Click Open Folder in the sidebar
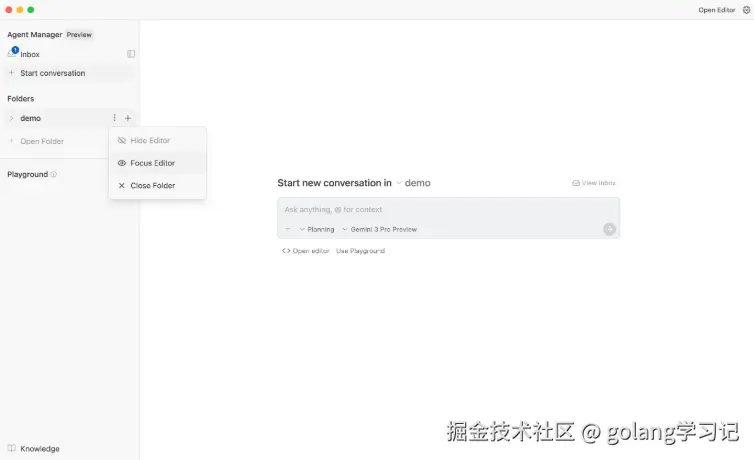Viewport: 754px width, 460px height. pos(42,141)
